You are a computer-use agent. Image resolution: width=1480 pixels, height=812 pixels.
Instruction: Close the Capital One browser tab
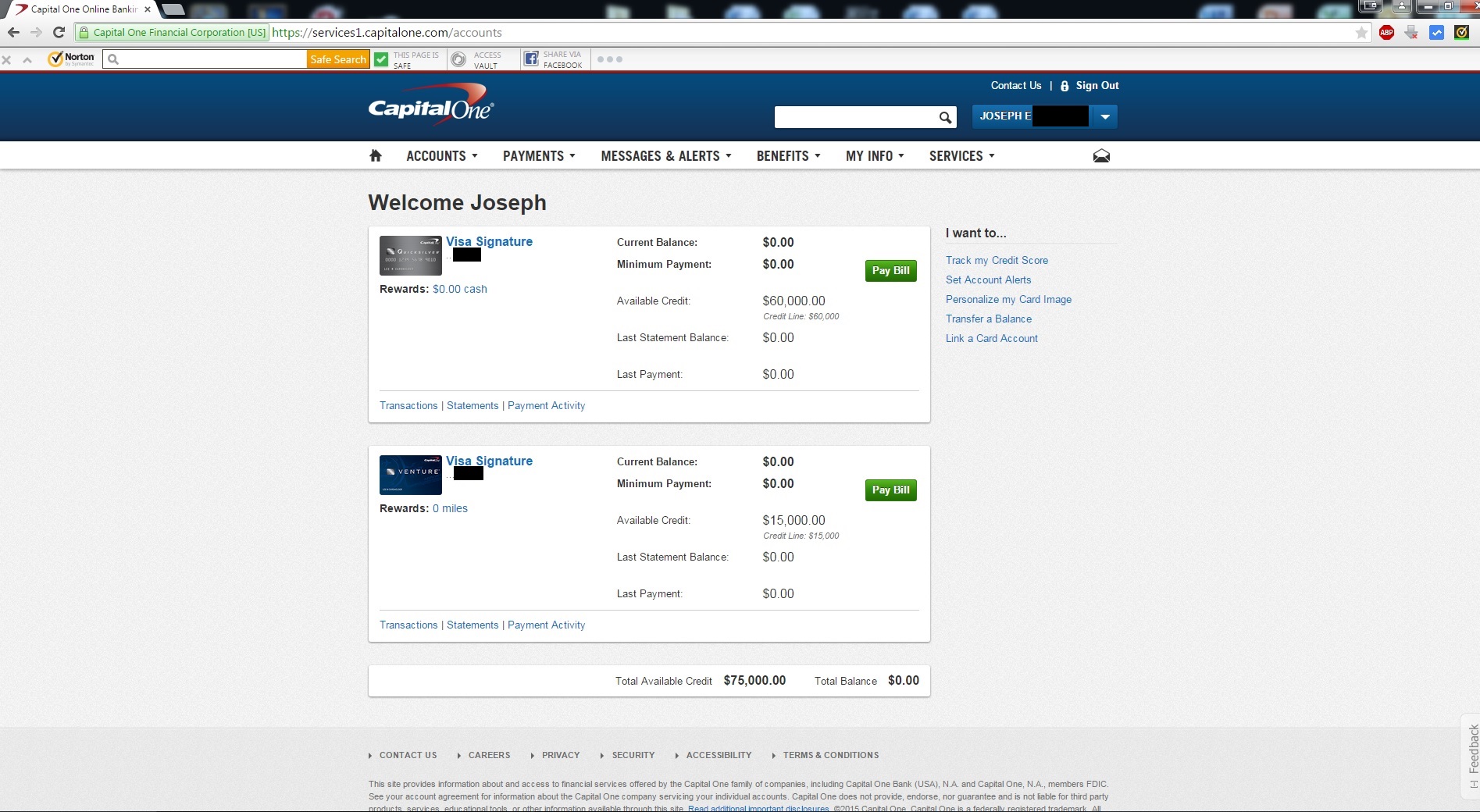pos(148,9)
